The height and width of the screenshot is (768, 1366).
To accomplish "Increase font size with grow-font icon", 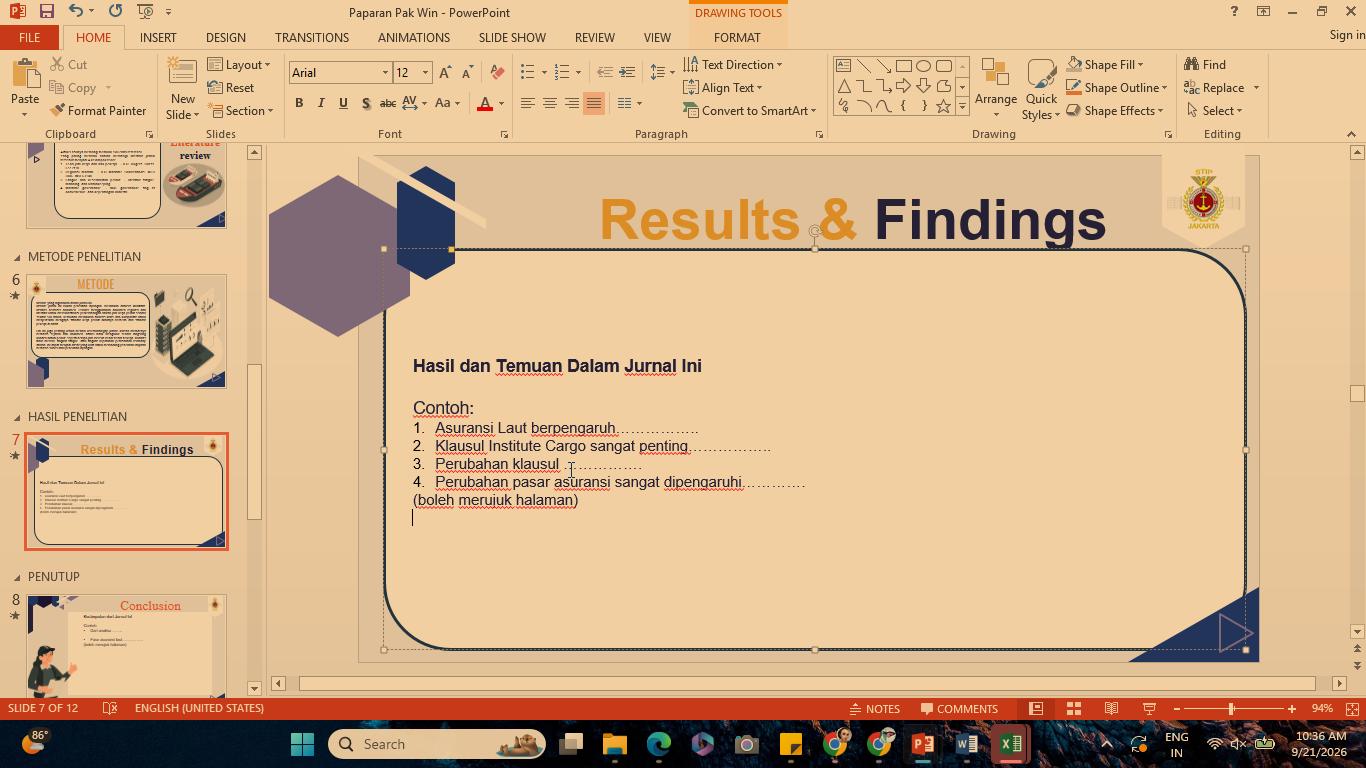I will [x=445, y=73].
